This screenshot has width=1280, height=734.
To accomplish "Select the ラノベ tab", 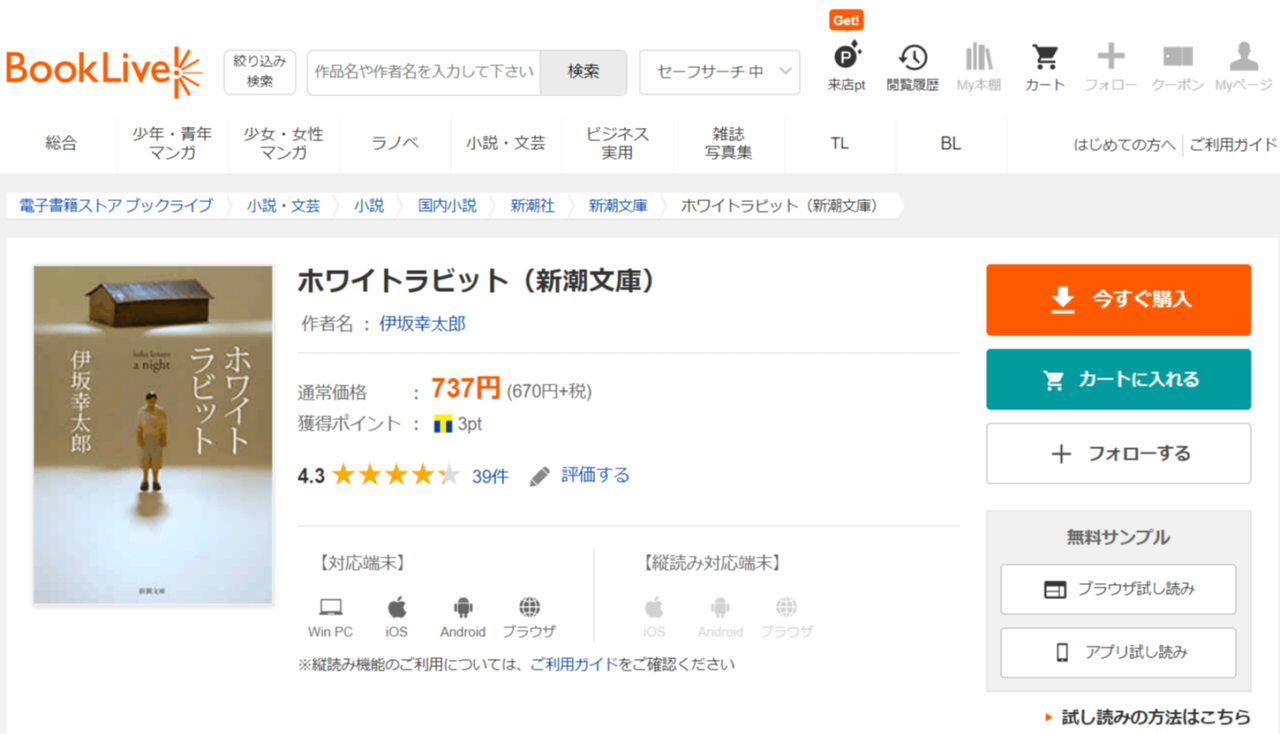I will coord(395,144).
